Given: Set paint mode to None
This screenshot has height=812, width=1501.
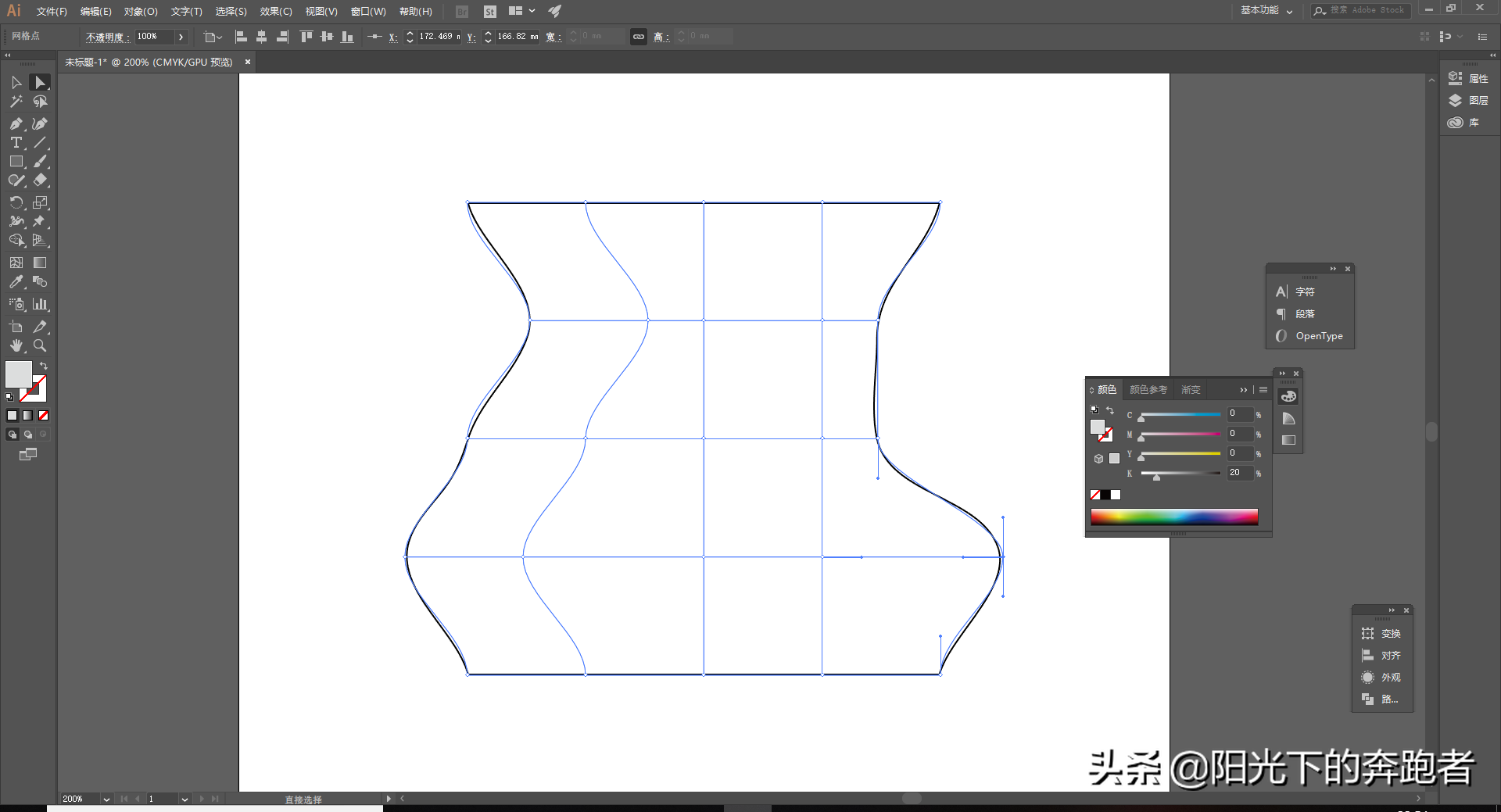Looking at the screenshot, I should 44,416.
